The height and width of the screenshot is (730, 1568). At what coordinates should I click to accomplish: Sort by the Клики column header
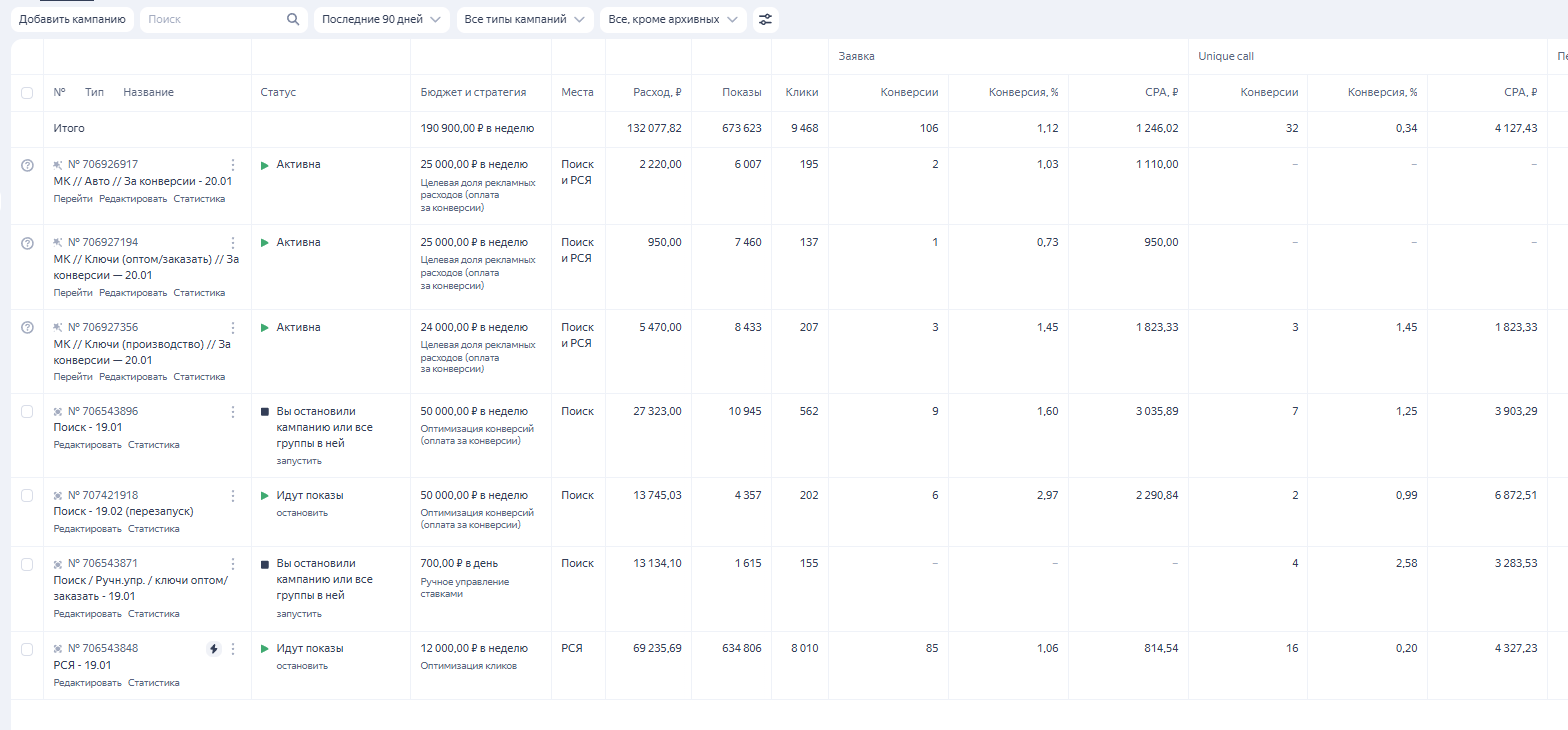coord(801,92)
